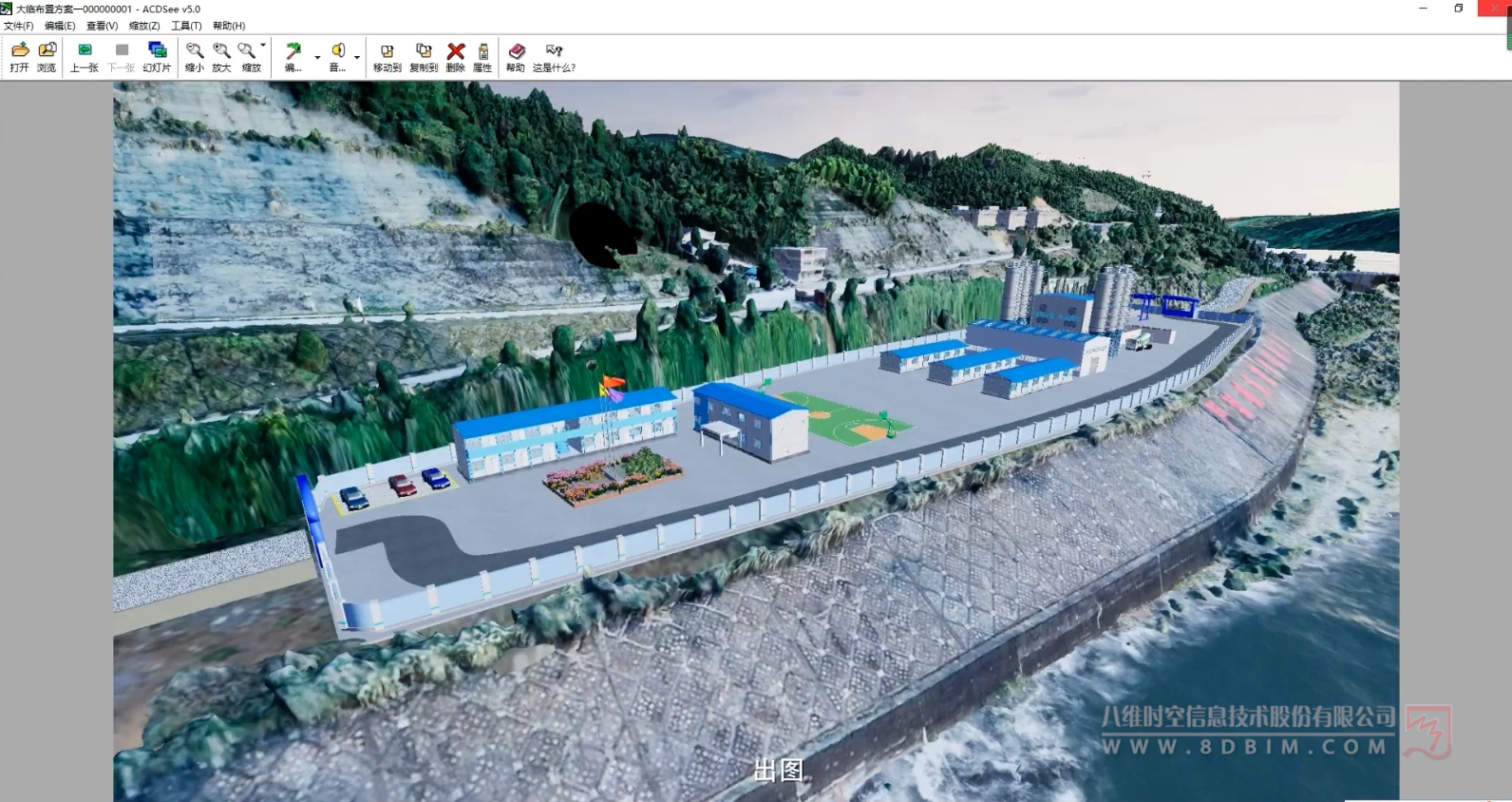Open the 编辑(E) menu
The width and height of the screenshot is (1512, 802).
click(x=60, y=26)
